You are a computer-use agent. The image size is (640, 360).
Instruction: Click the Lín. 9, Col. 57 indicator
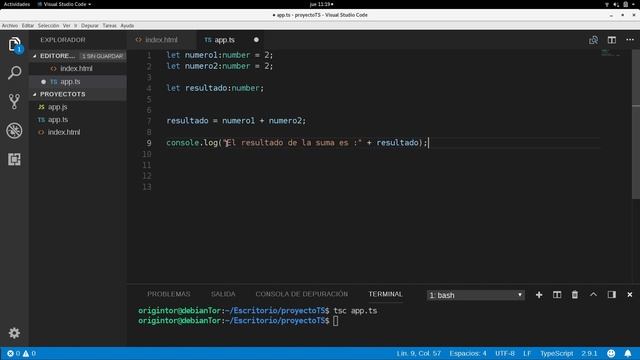click(418, 353)
